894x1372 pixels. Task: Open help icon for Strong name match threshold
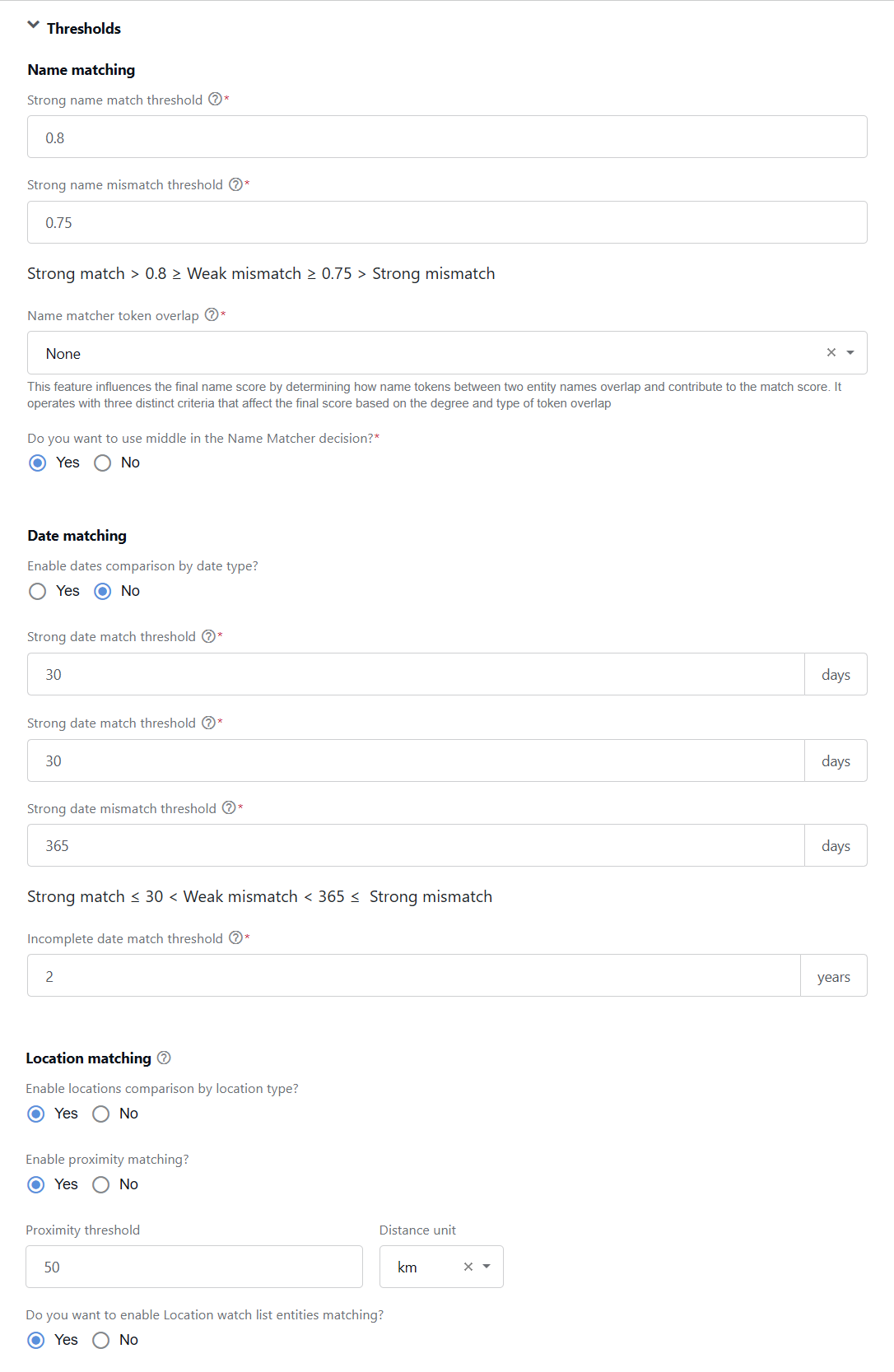pos(215,99)
